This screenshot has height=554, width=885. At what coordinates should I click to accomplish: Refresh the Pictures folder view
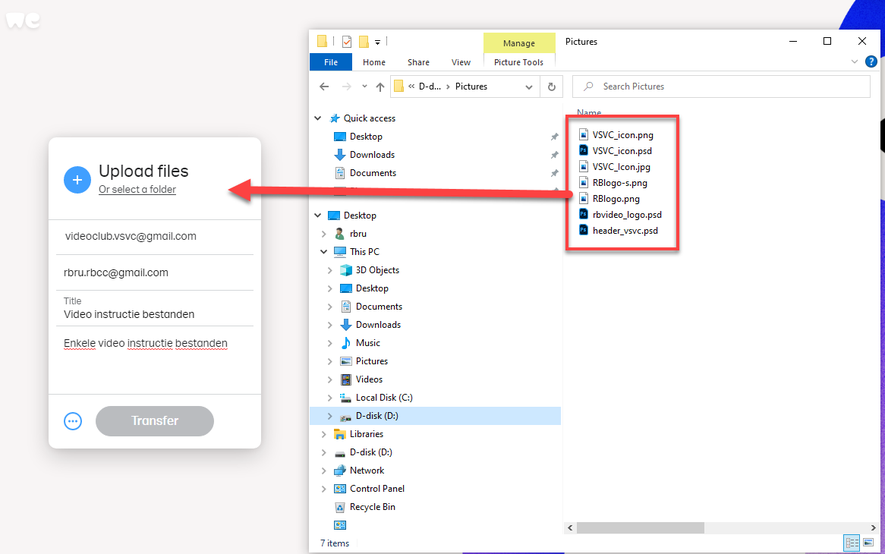[x=551, y=86]
